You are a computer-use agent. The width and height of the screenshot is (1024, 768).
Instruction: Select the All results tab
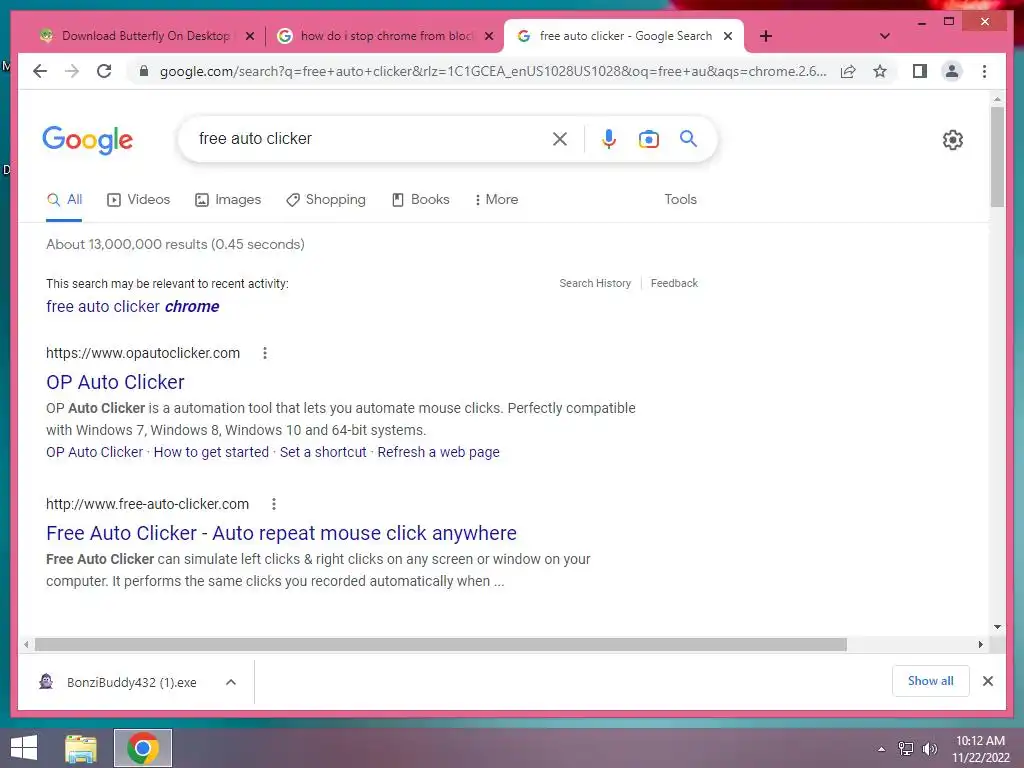point(64,199)
